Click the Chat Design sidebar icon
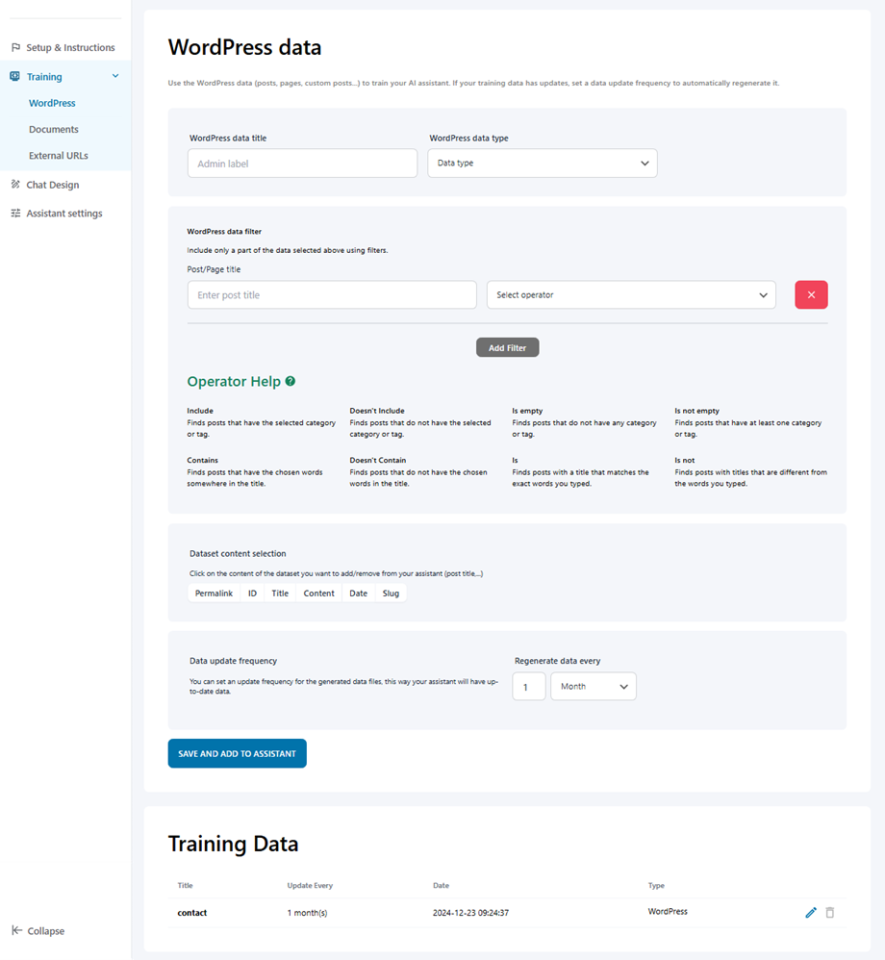Screen dimensions: 885x960 (16, 184)
